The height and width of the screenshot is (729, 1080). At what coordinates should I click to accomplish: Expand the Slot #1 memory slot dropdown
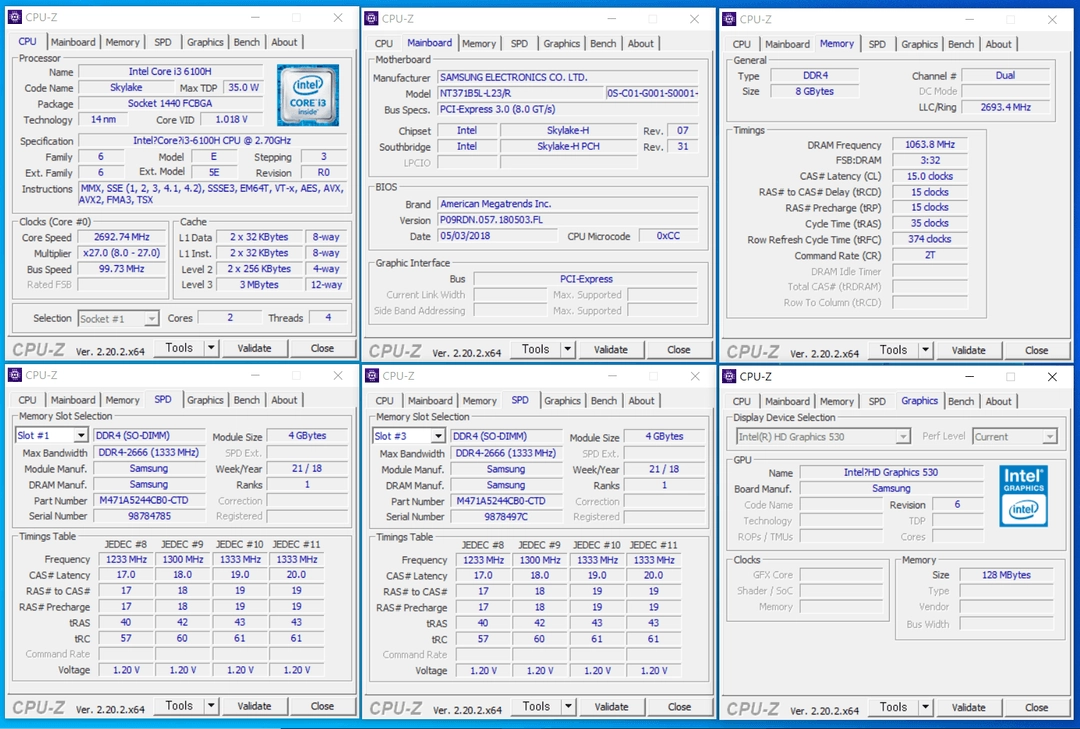(81, 435)
